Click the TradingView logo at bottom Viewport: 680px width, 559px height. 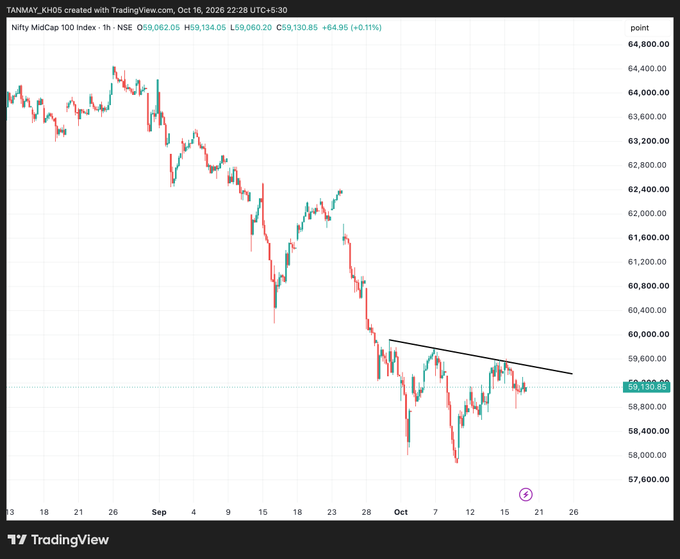click(58, 539)
